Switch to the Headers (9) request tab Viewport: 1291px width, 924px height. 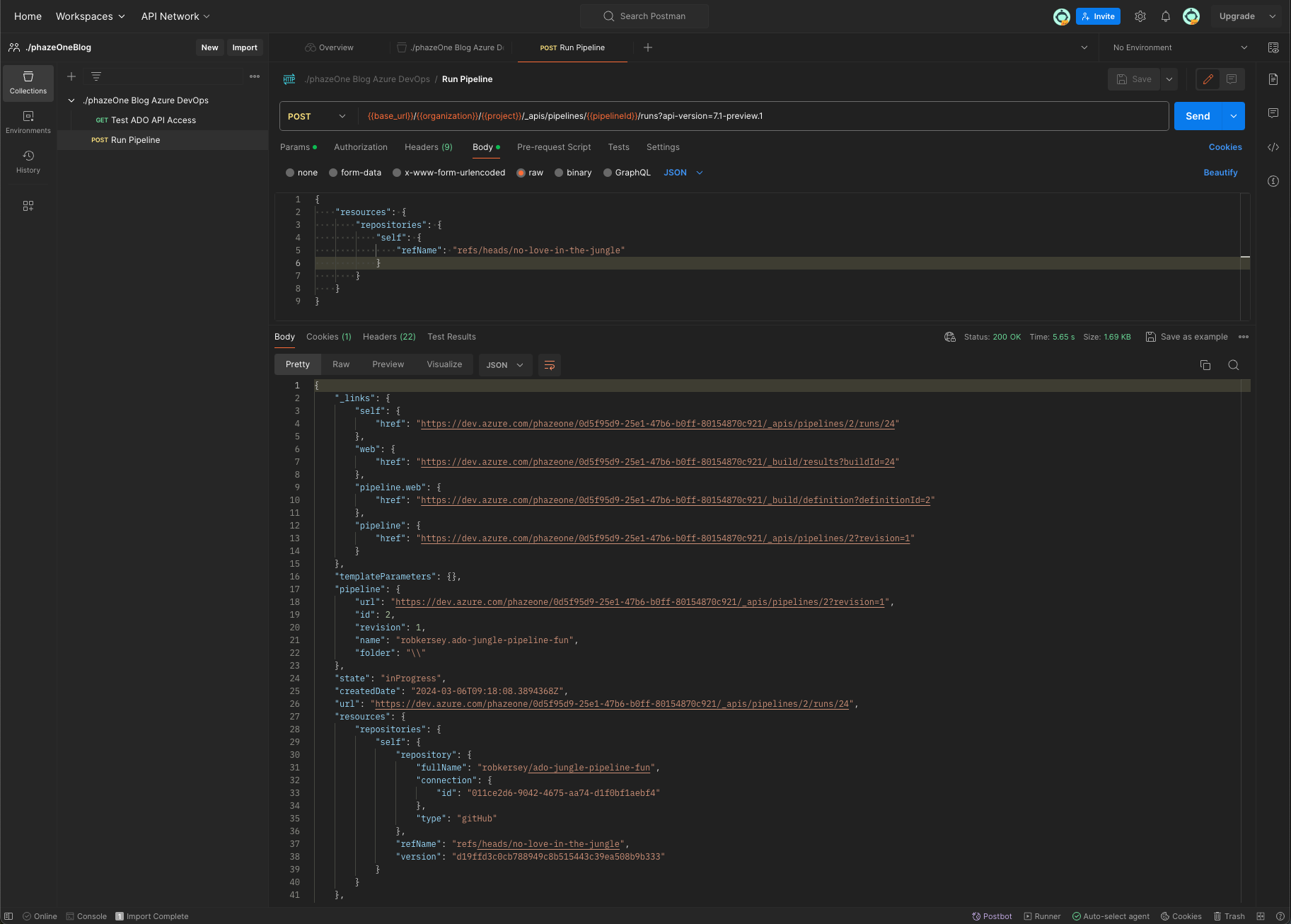429,147
